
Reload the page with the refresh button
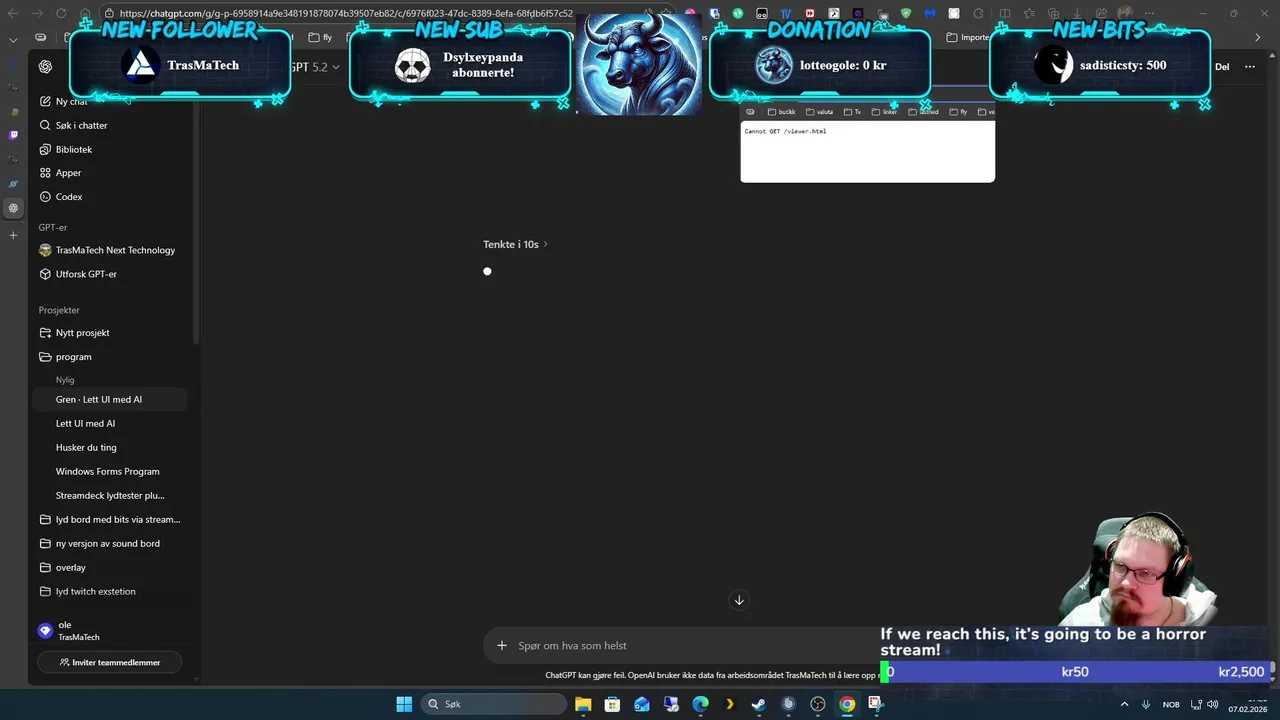pyautogui.click(x=61, y=13)
